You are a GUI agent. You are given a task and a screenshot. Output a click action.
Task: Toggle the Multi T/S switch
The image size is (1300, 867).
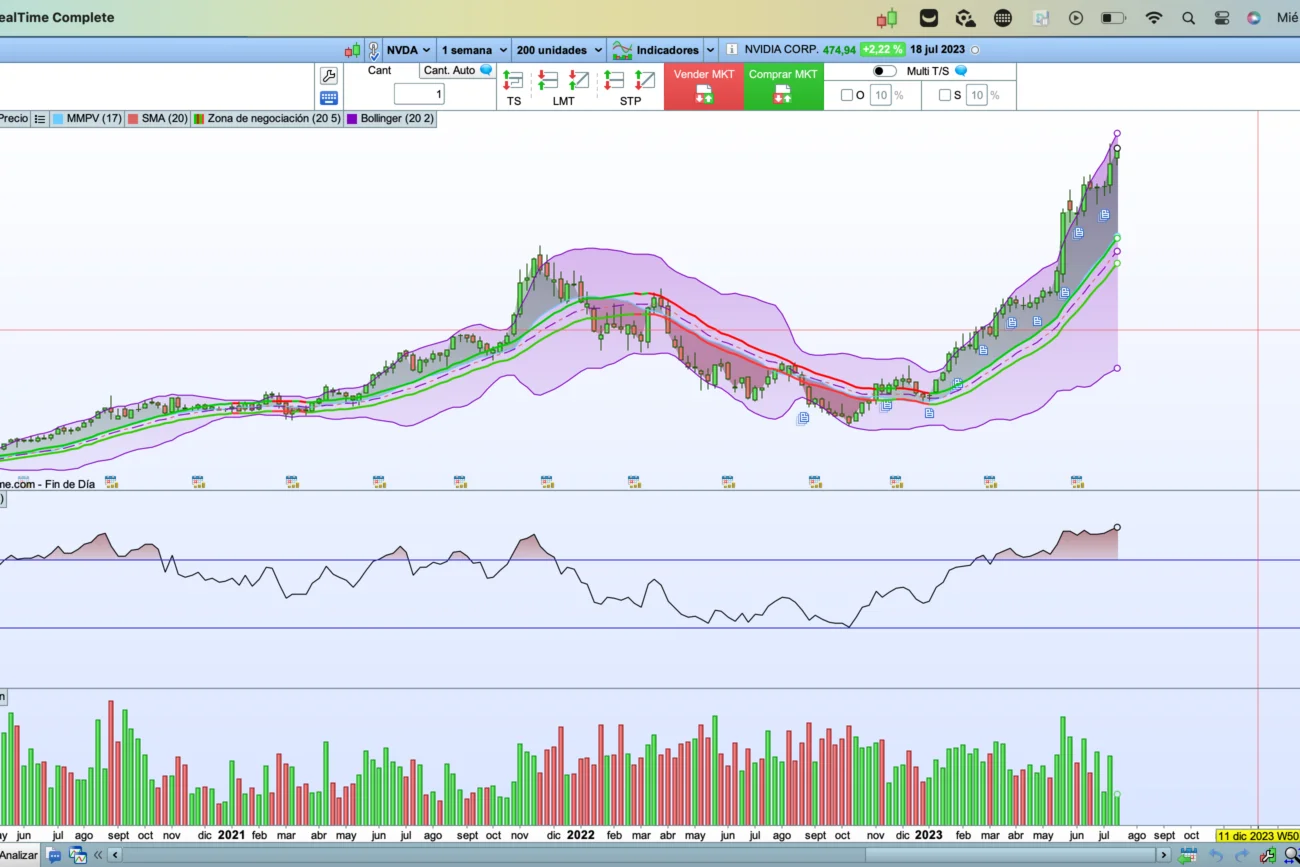click(884, 71)
